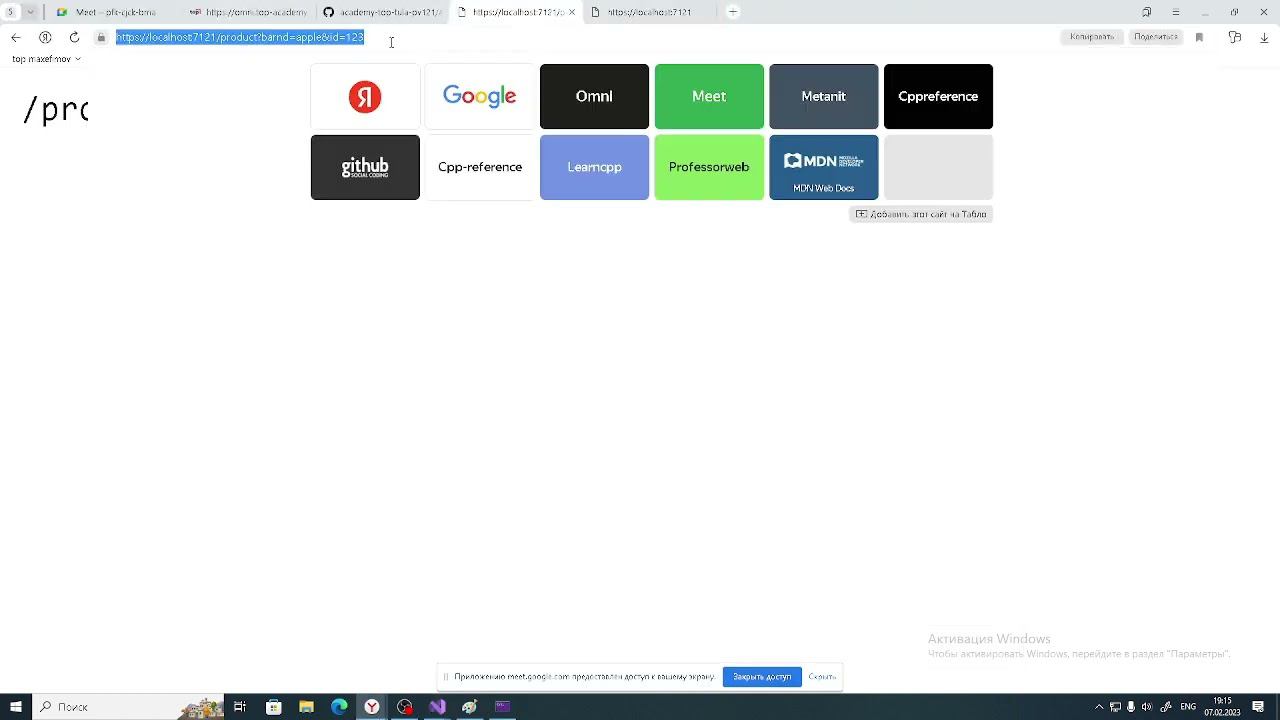Click the taskbar search box Поиск
The width and height of the screenshot is (1280, 720).
pos(128,707)
